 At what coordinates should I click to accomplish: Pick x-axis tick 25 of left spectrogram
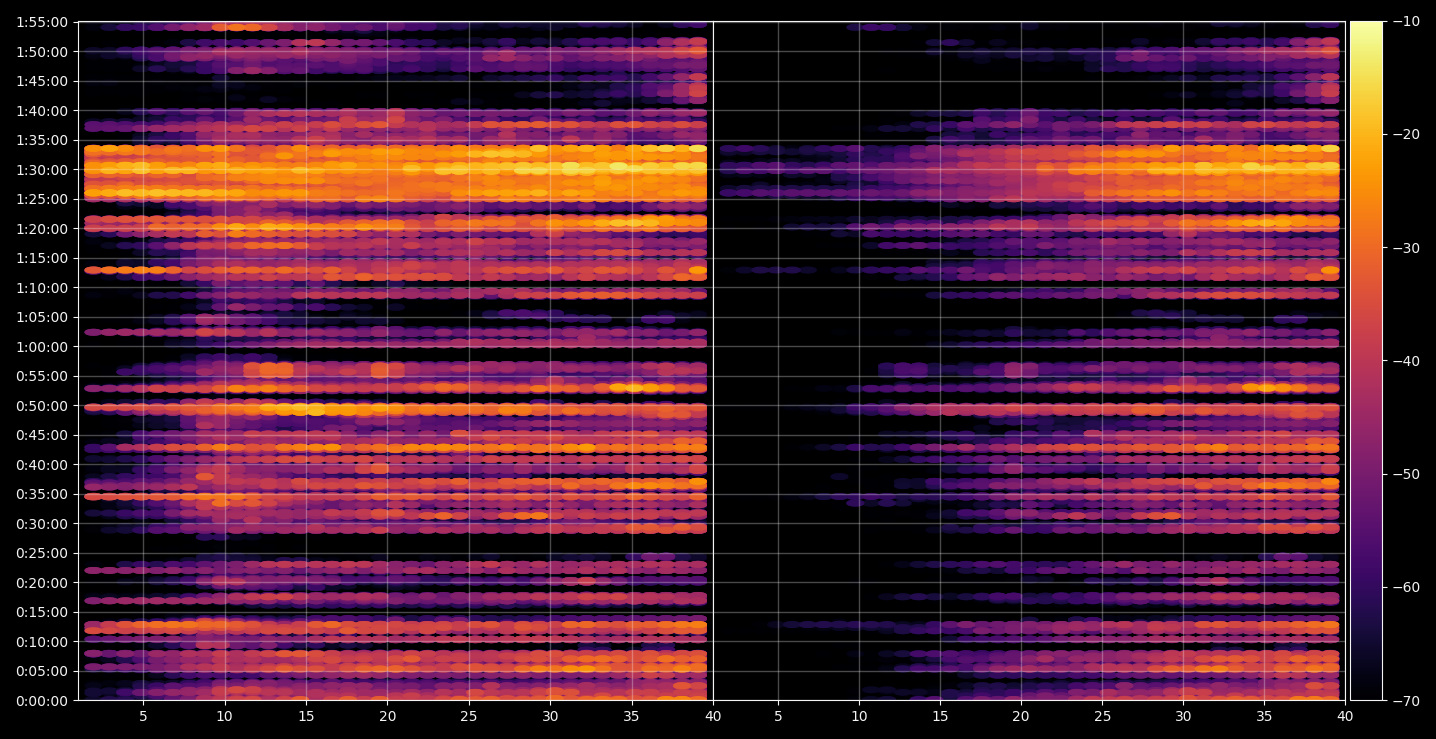(469, 717)
